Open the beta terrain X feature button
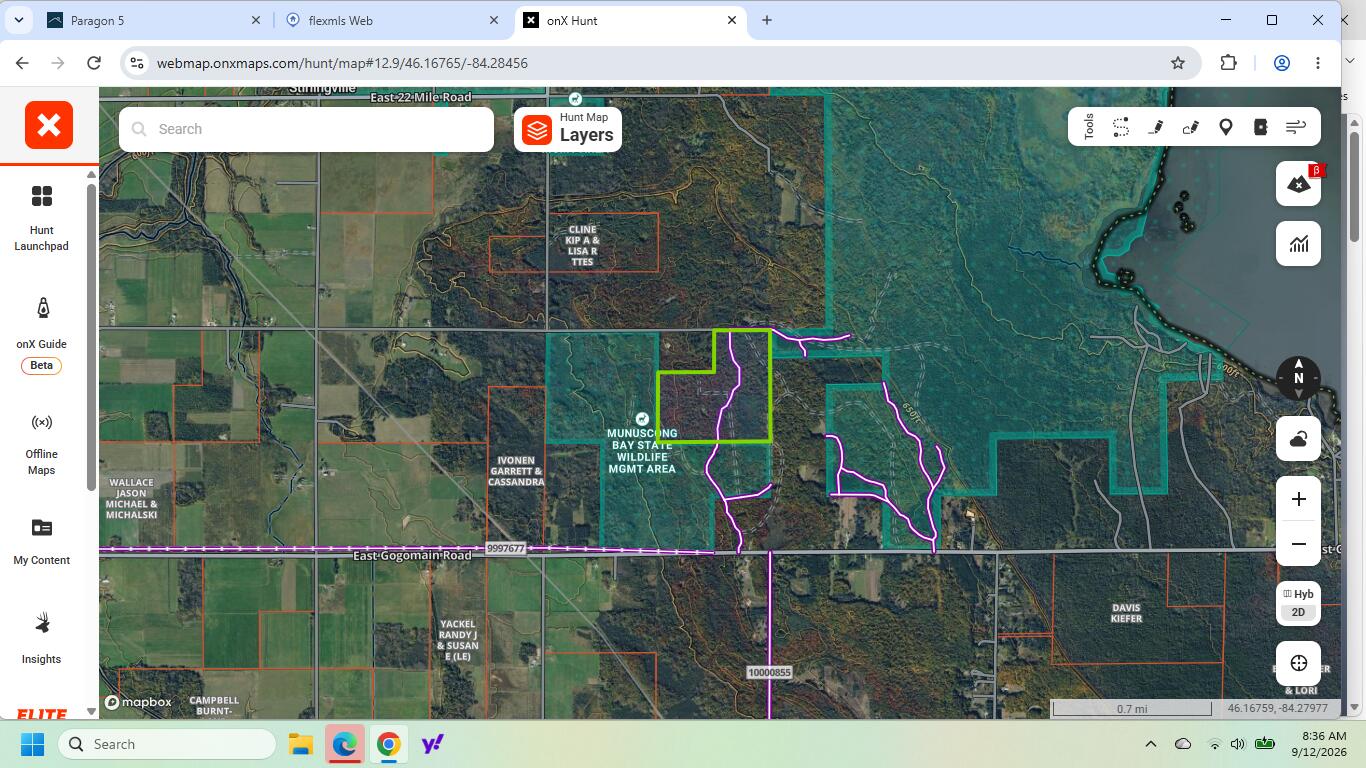This screenshot has height=768, width=1366. (1298, 184)
